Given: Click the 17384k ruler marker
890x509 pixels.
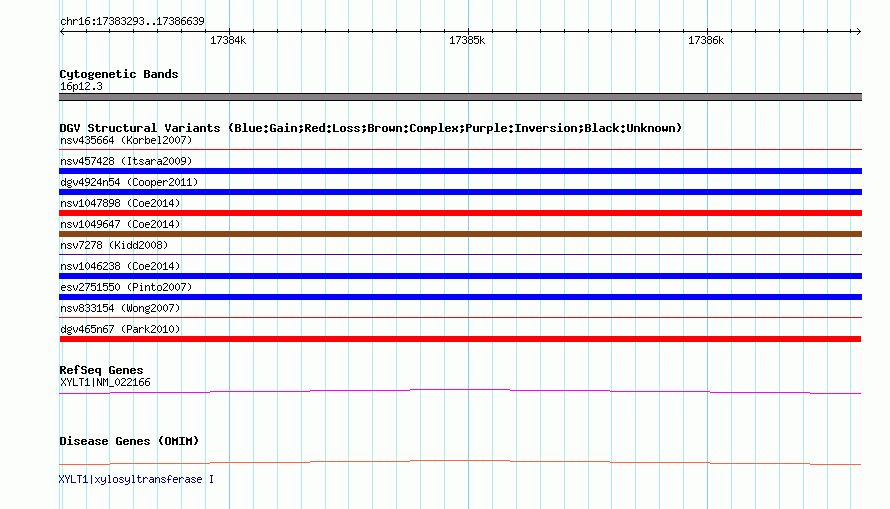Looking at the screenshot, I should point(228,40).
